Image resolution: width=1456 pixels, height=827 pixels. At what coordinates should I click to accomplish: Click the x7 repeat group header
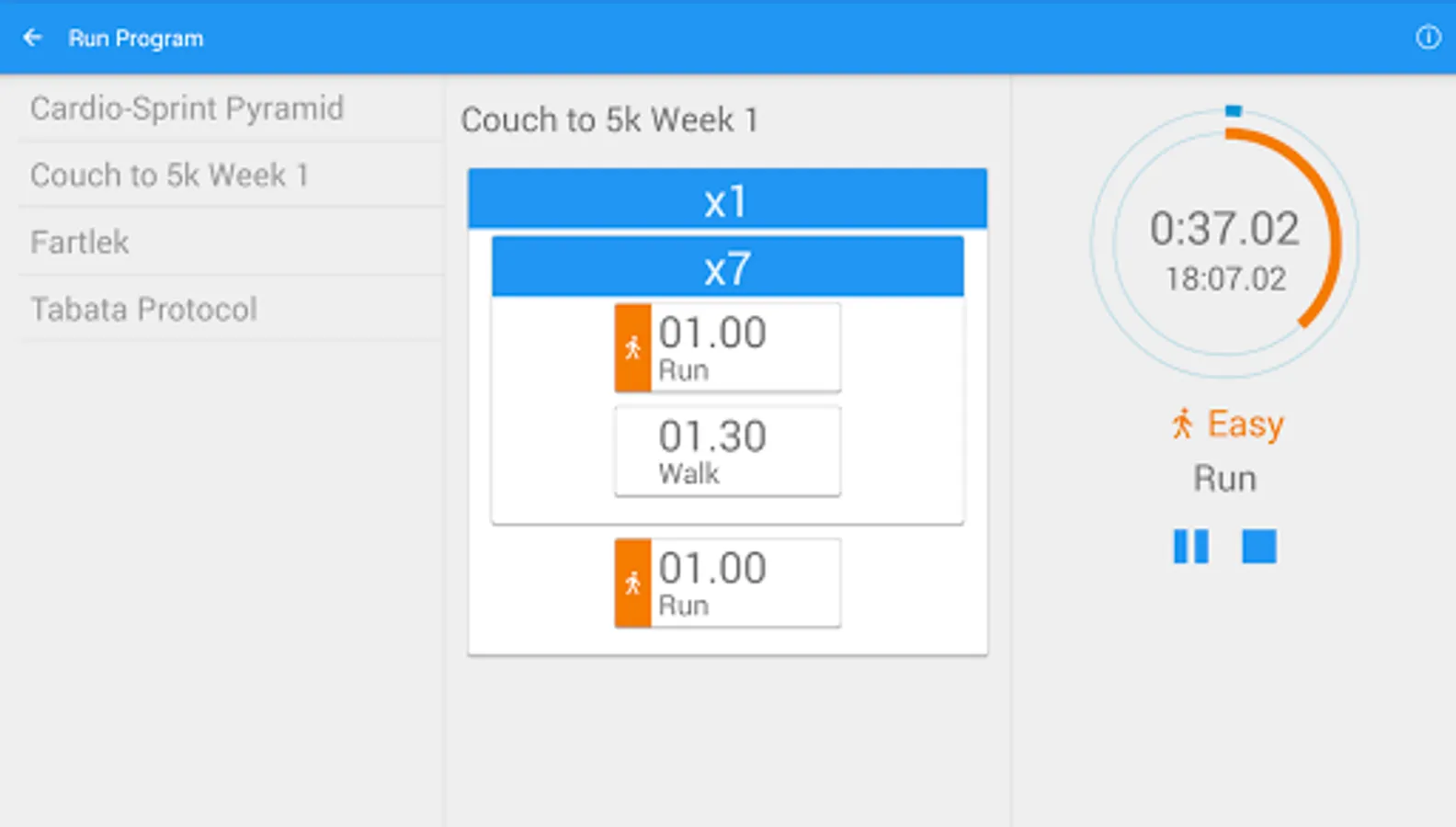point(727,267)
